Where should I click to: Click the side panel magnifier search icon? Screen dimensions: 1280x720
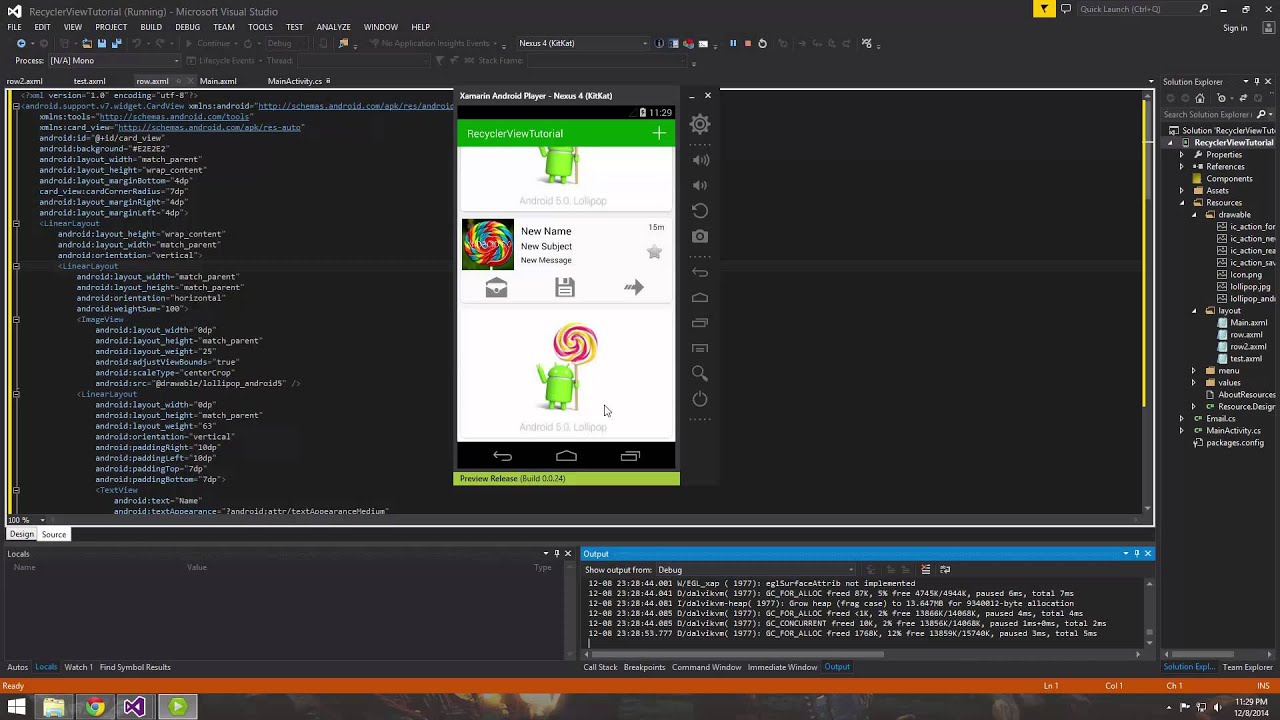click(700, 374)
